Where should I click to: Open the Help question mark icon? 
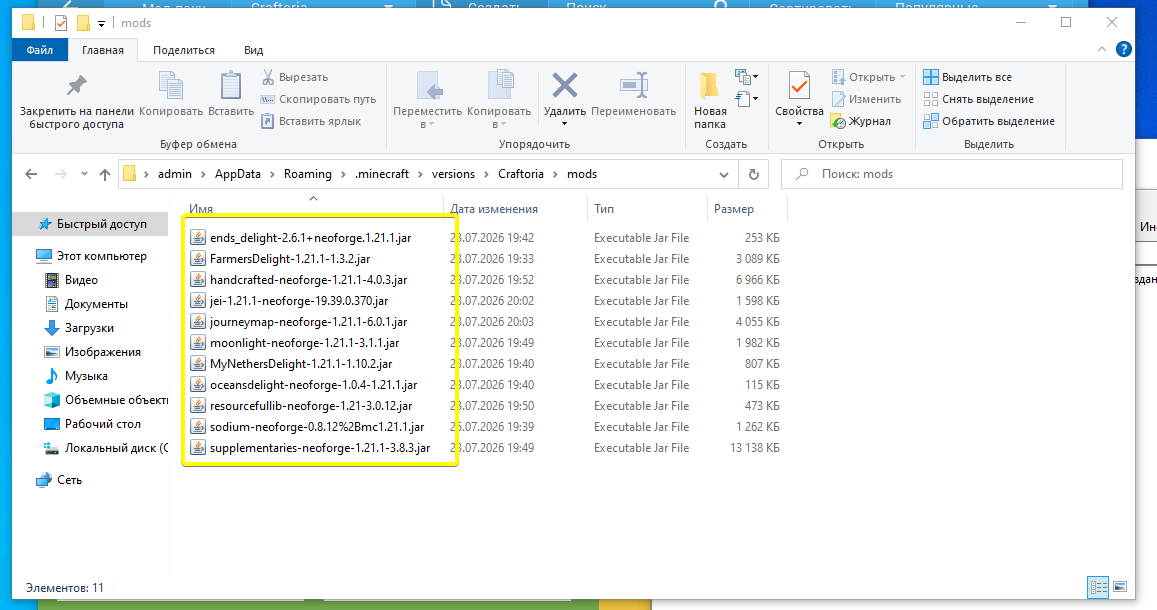tap(1124, 49)
